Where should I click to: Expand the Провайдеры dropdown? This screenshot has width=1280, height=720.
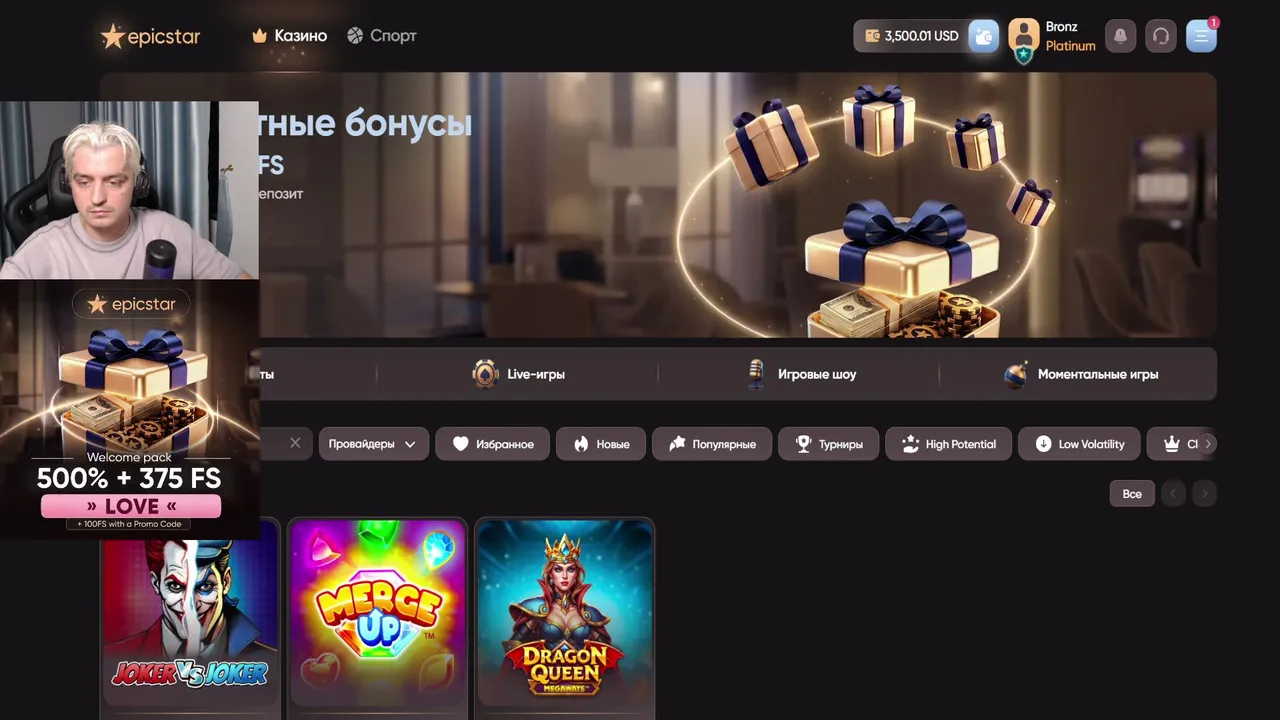pos(373,444)
